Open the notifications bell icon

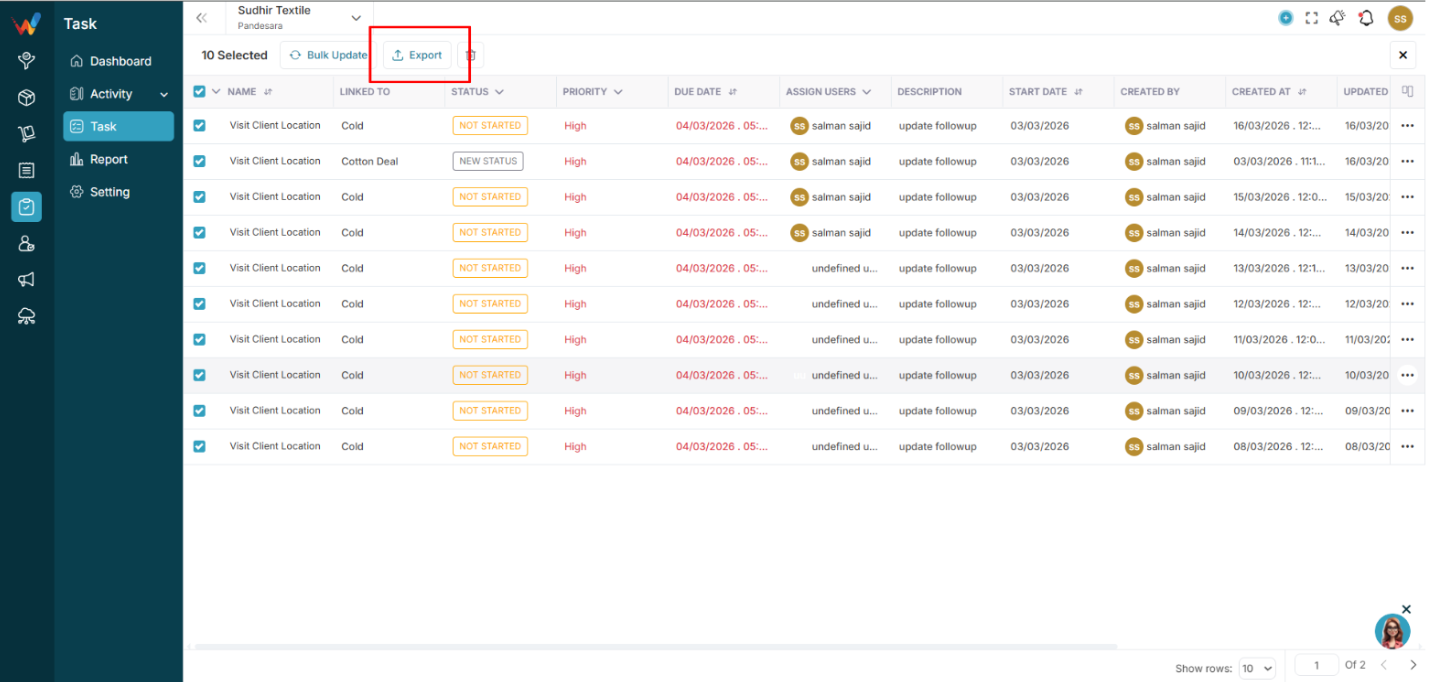coord(1366,18)
